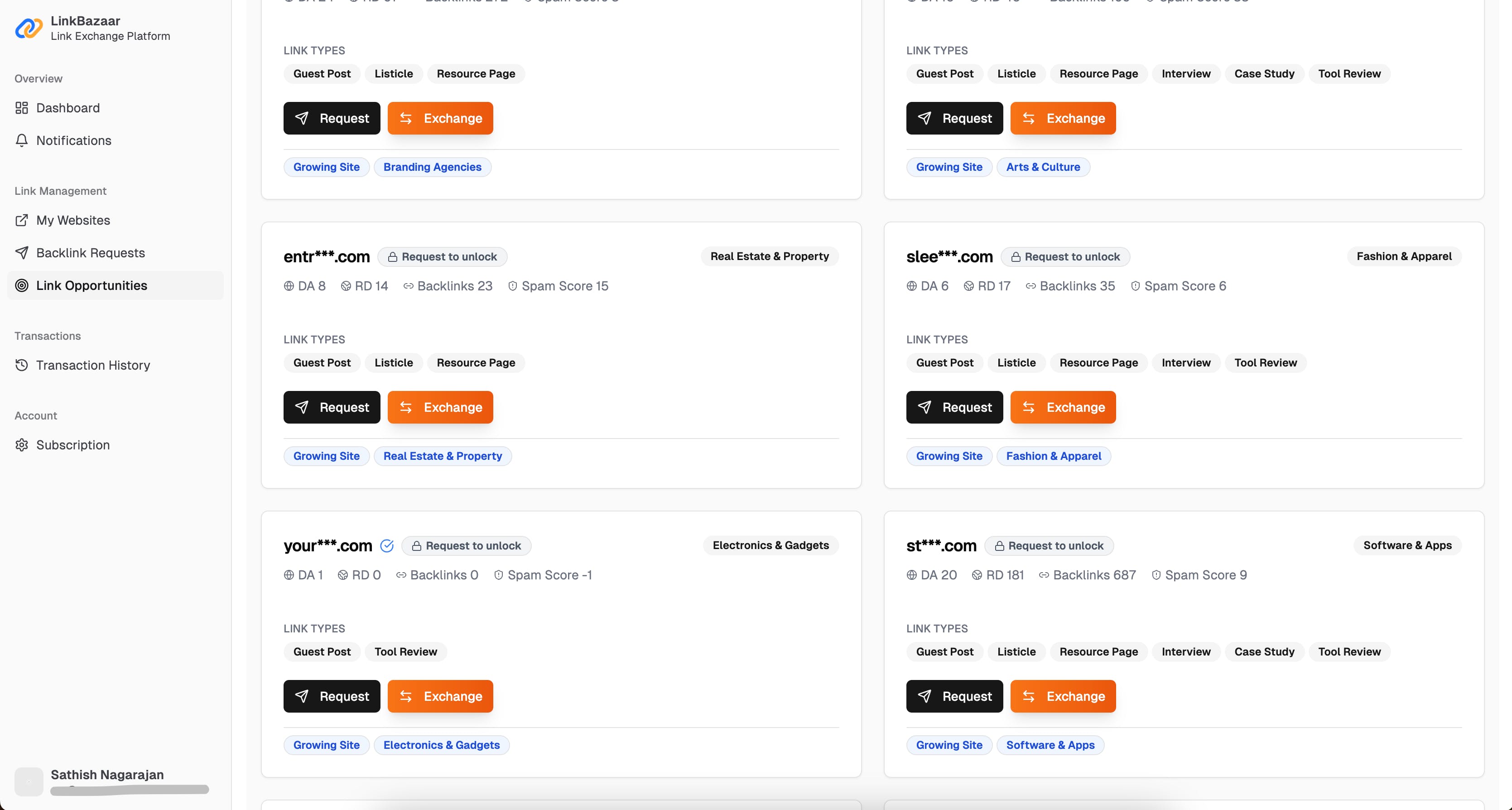This screenshot has width=1512, height=810.
Task: Open the Sathish Nagarajan profile avatar
Action: point(29,782)
